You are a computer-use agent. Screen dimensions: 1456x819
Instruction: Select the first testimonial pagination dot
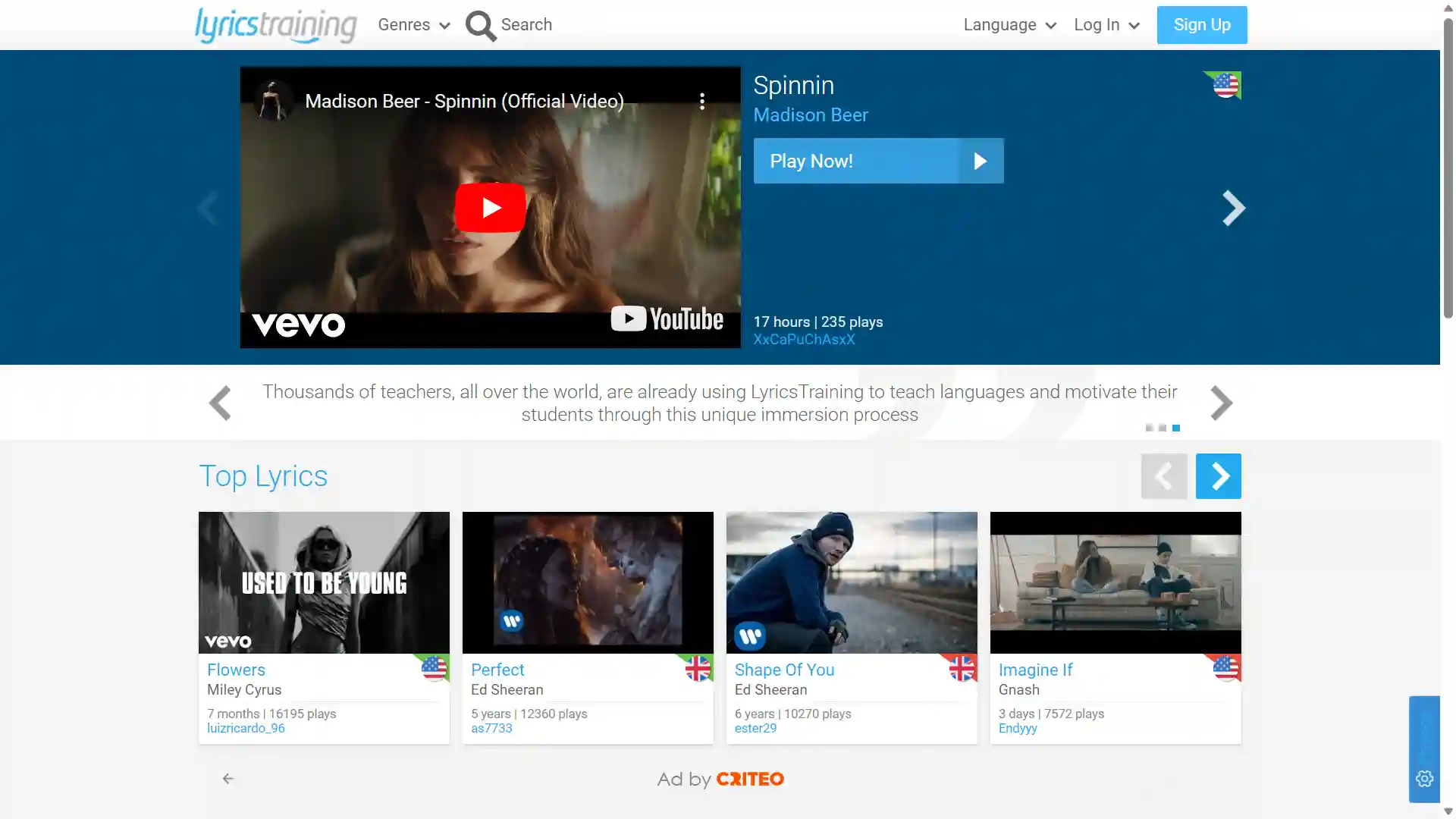click(1150, 428)
